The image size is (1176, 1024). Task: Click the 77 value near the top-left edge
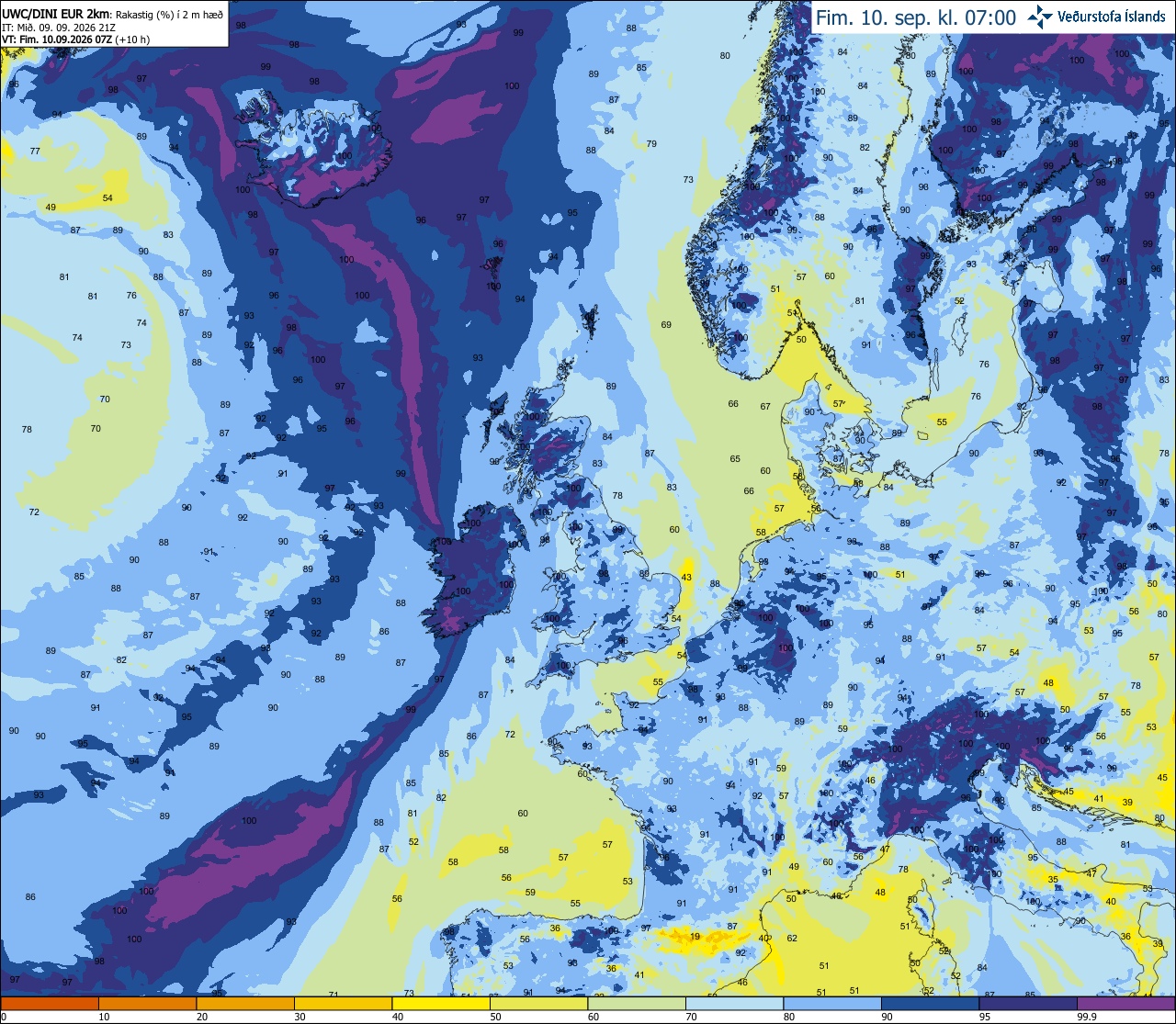35,151
